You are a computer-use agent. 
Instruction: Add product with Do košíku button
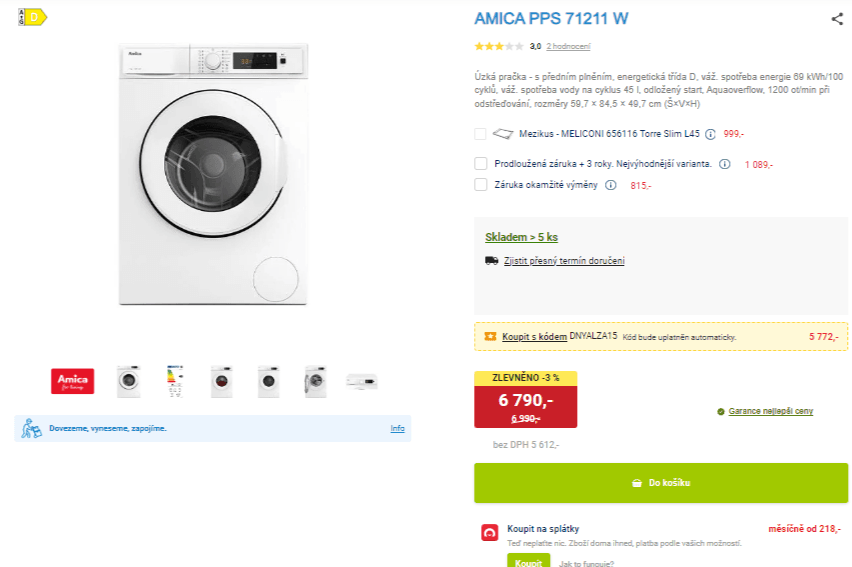pyautogui.click(x=660, y=483)
